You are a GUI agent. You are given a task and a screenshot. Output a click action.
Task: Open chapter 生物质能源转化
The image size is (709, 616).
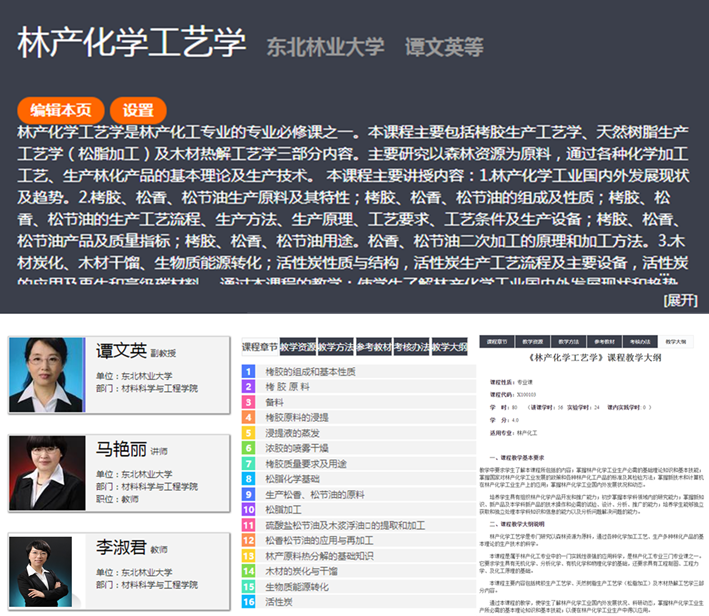pos(300,587)
